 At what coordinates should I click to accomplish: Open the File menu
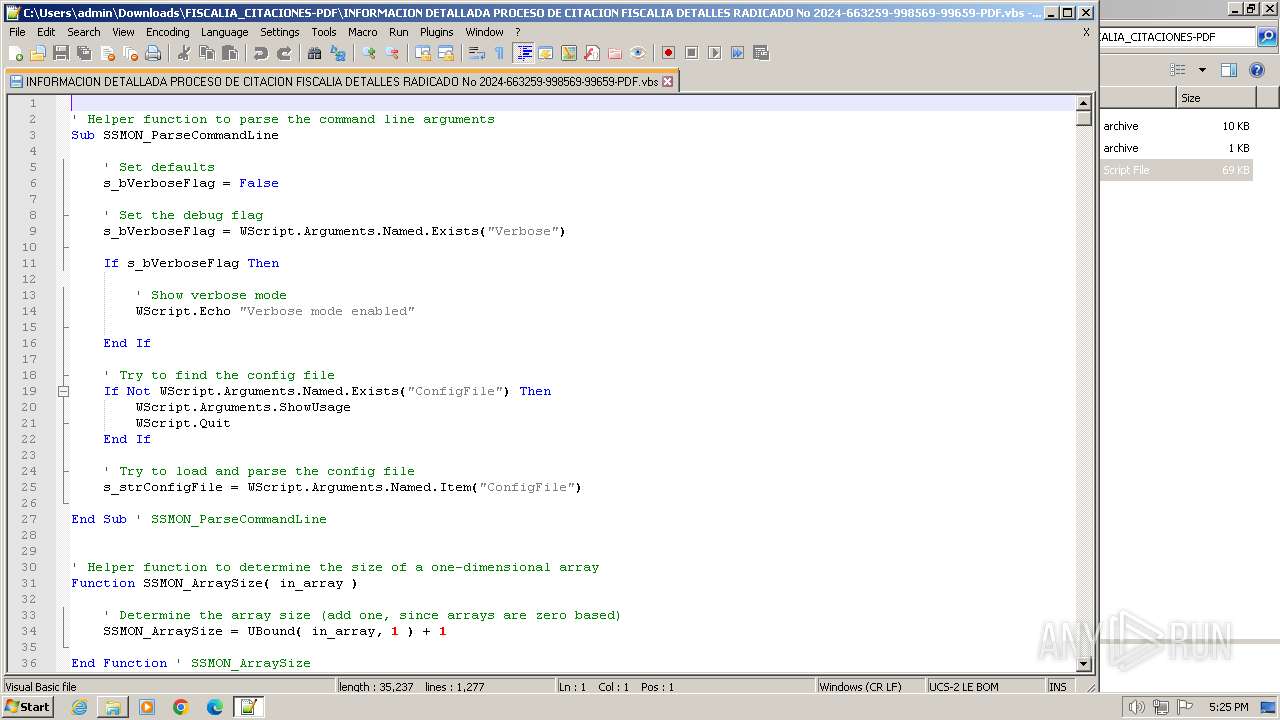click(x=17, y=32)
